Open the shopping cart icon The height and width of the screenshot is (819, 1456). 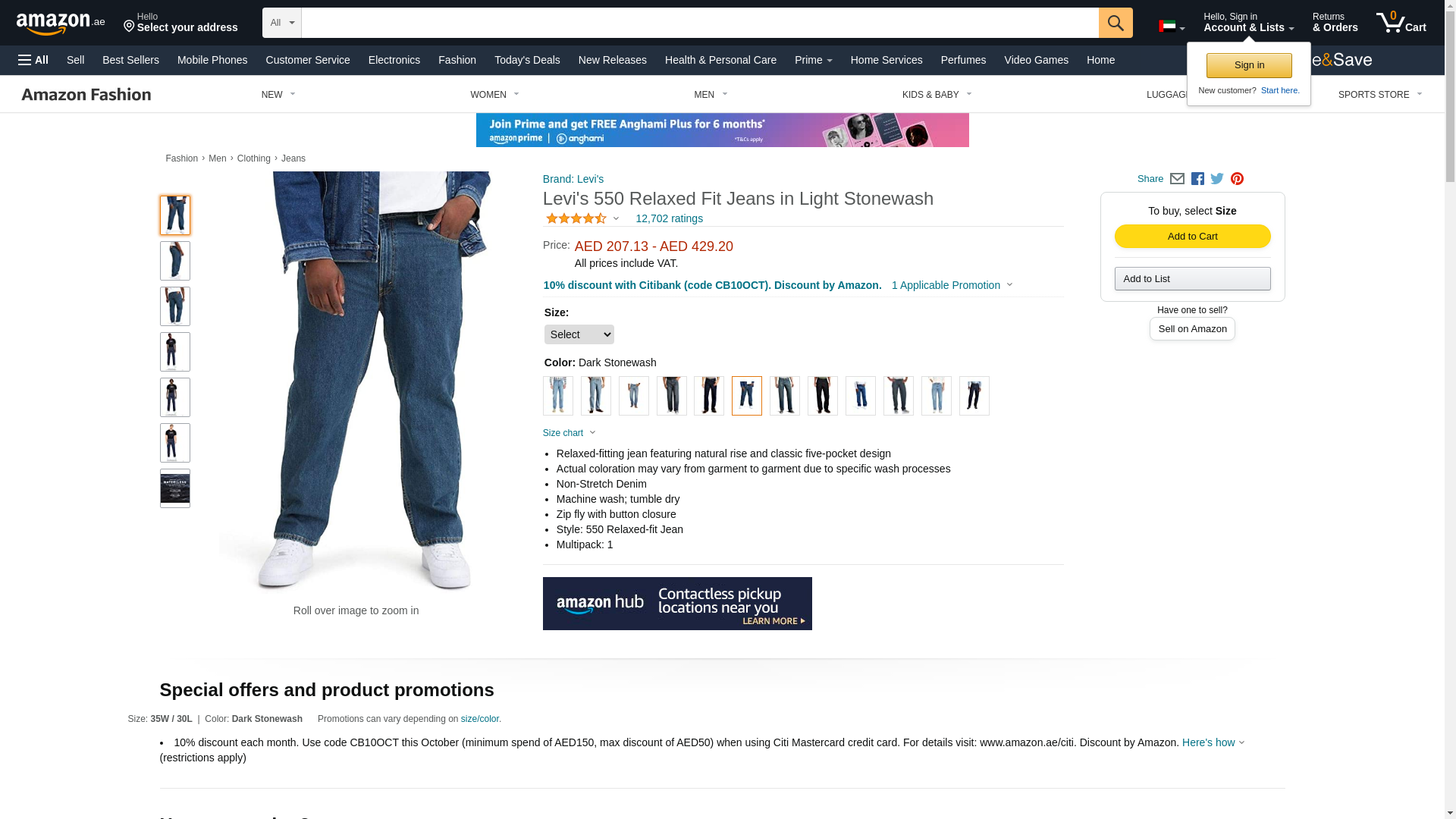point(1401,23)
